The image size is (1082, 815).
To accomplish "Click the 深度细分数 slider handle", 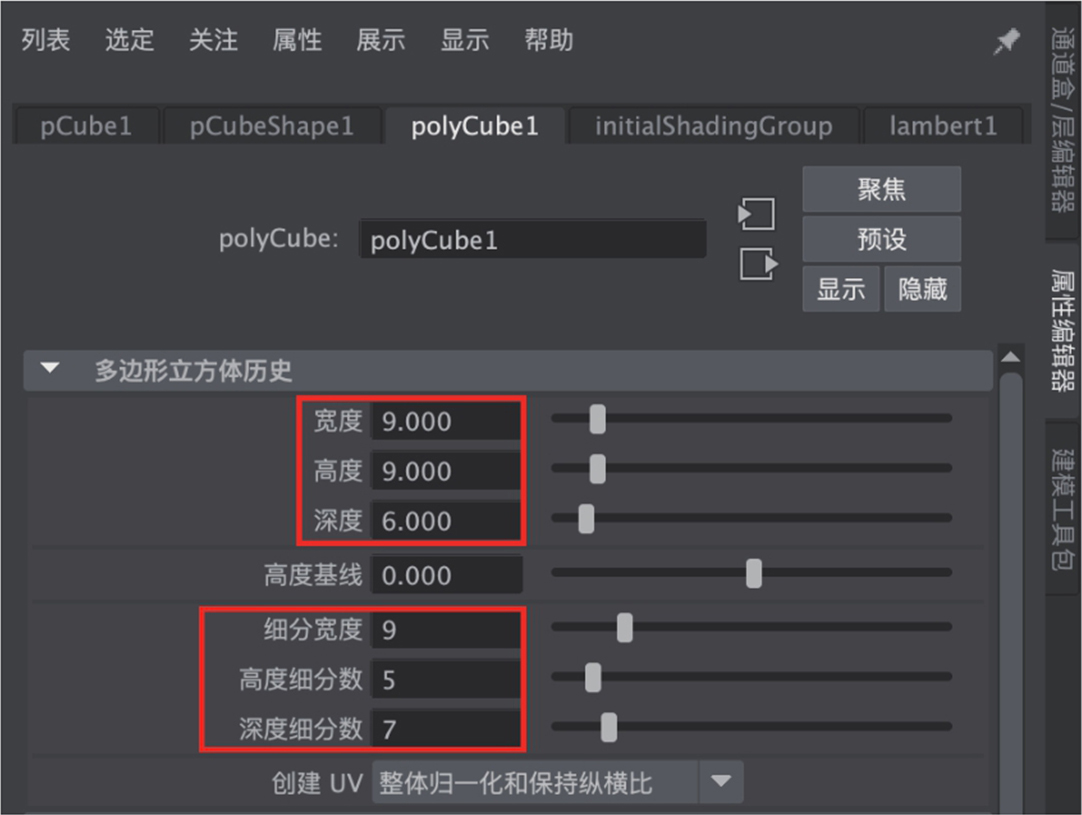I will point(609,727).
